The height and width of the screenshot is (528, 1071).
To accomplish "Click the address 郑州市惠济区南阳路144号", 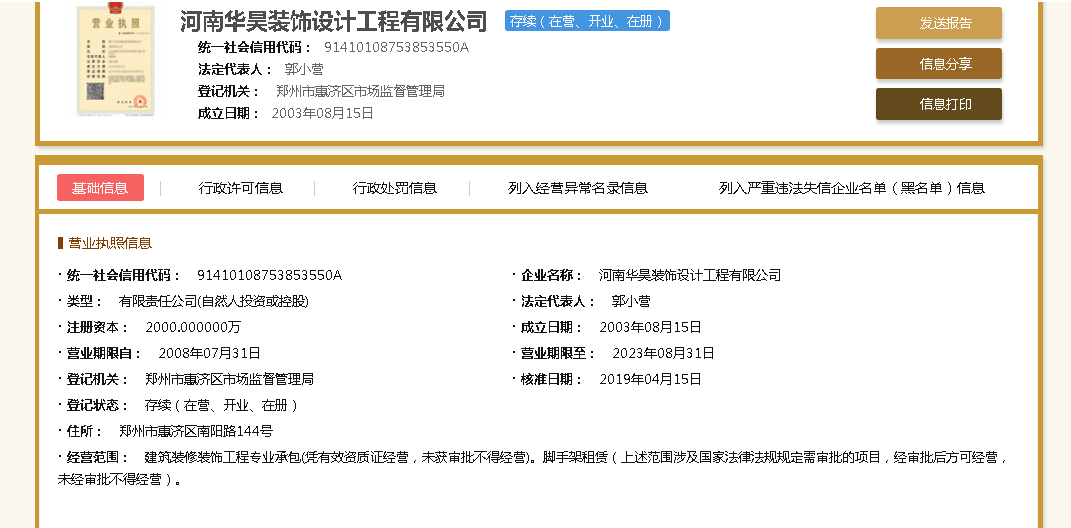I will click(196, 431).
